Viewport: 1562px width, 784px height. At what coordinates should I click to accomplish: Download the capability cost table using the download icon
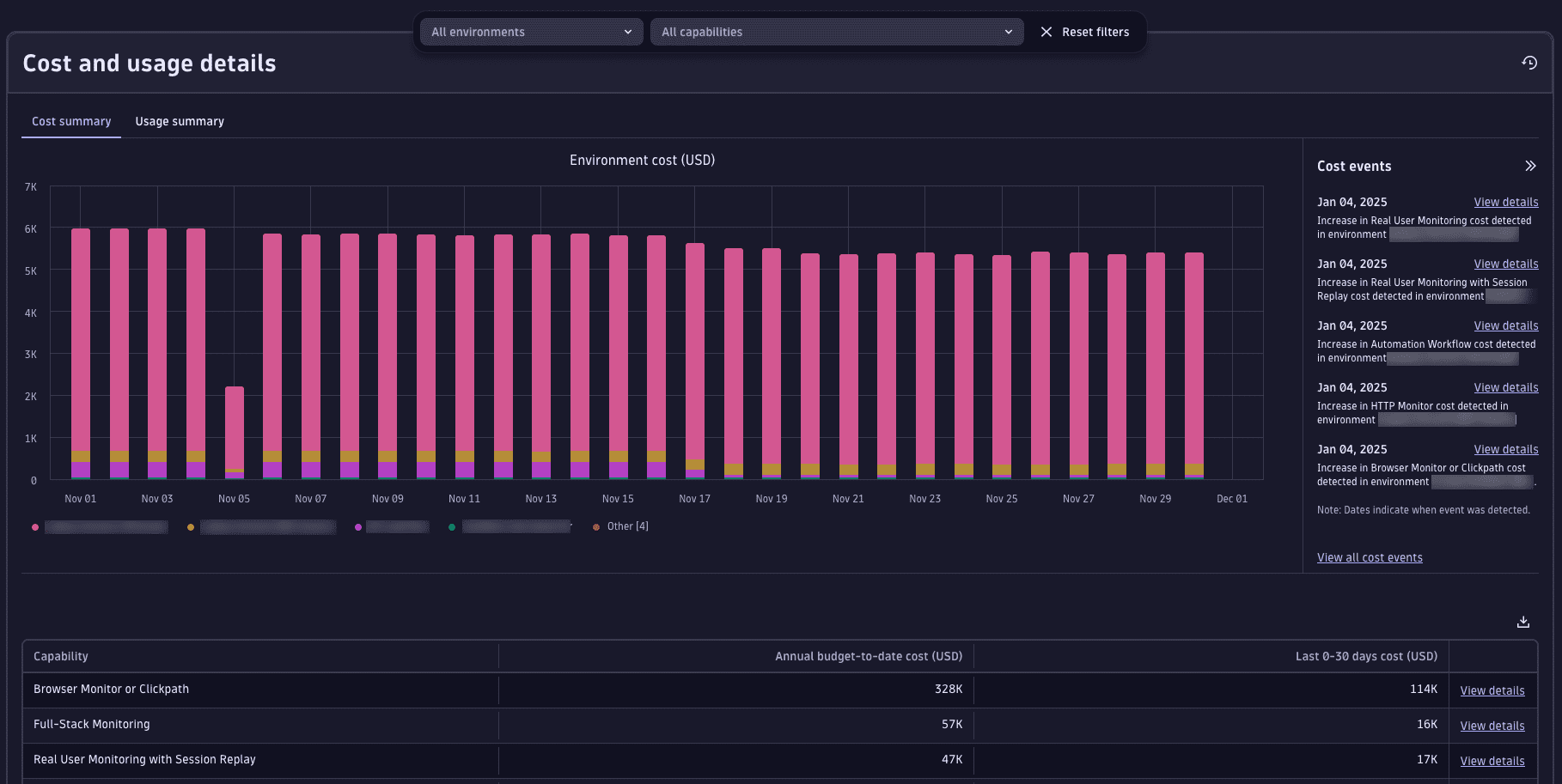click(1522, 621)
